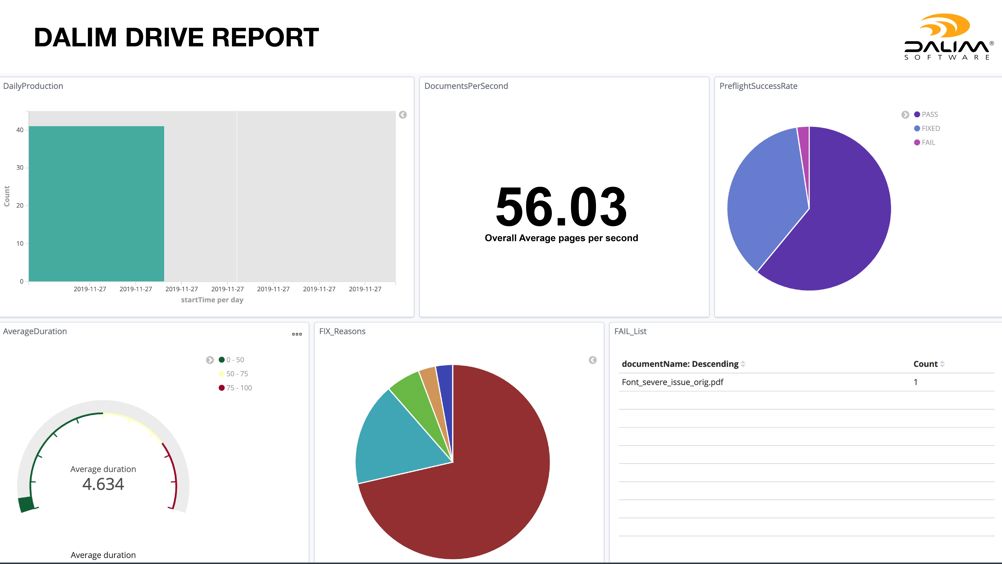The height and width of the screenshot is (564, 1002).
Task: Toggle the AverageDuration legend arrow
Action: click(210, 360)
